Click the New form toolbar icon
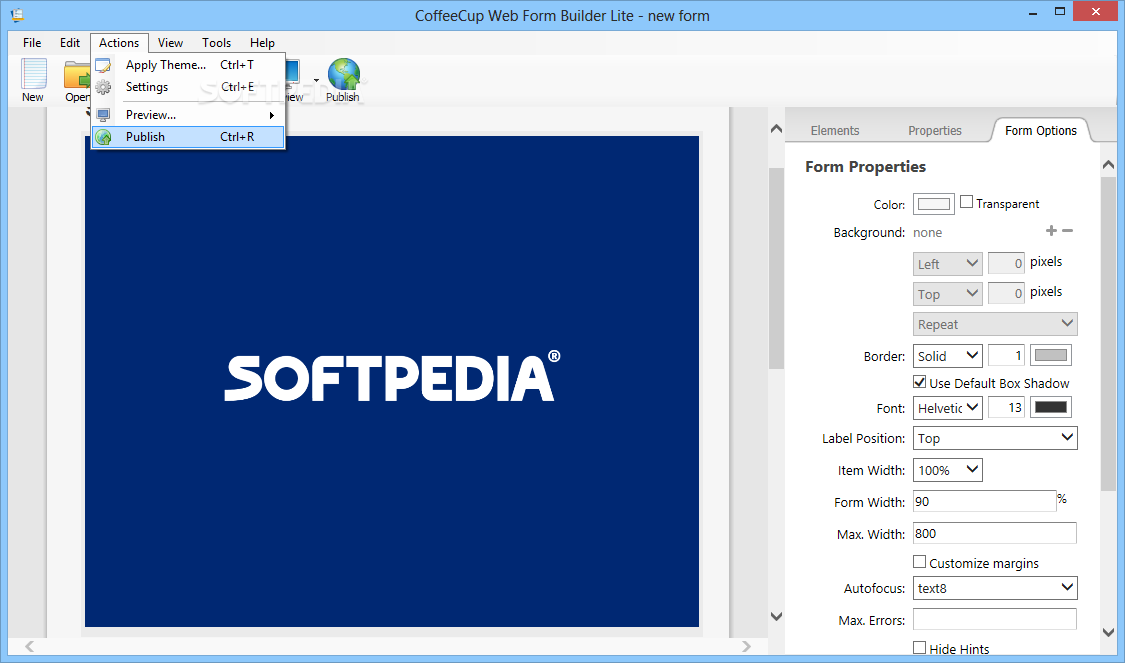 [x=33, y=74]
